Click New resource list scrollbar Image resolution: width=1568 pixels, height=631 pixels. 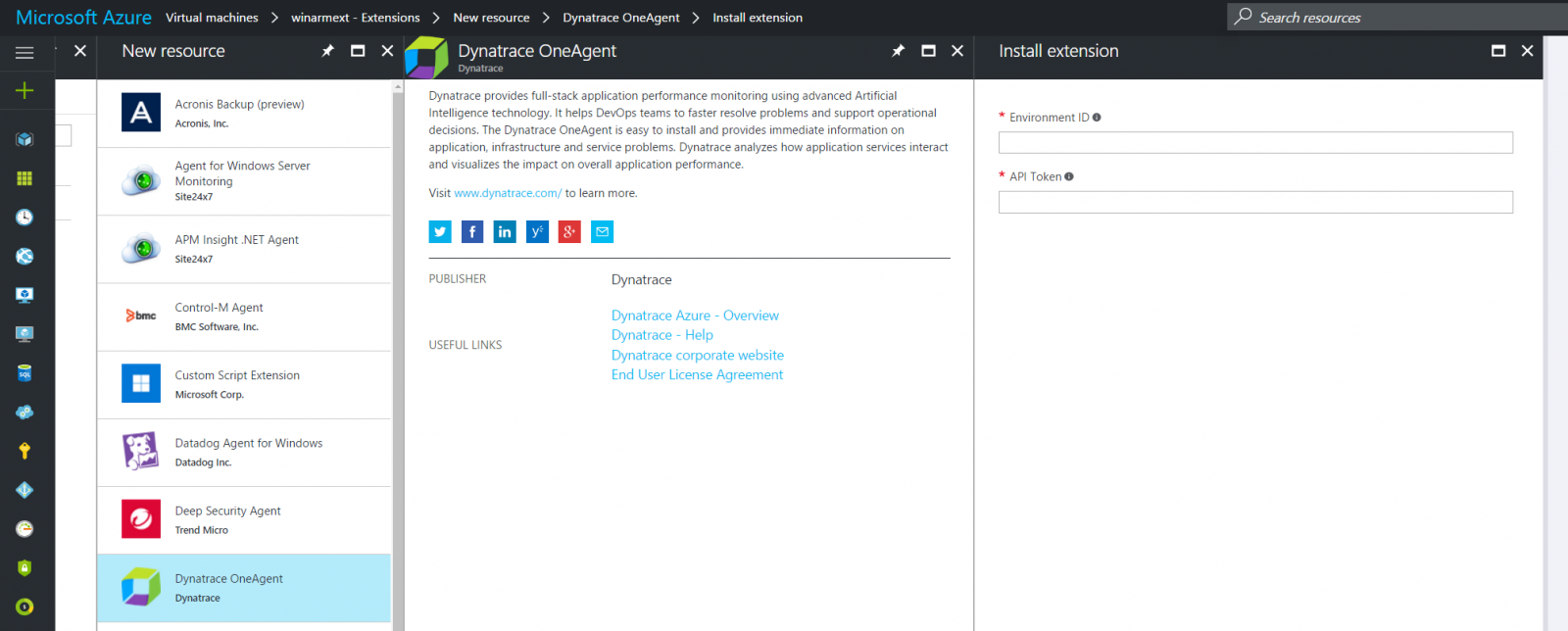click(x=398, y=355)
